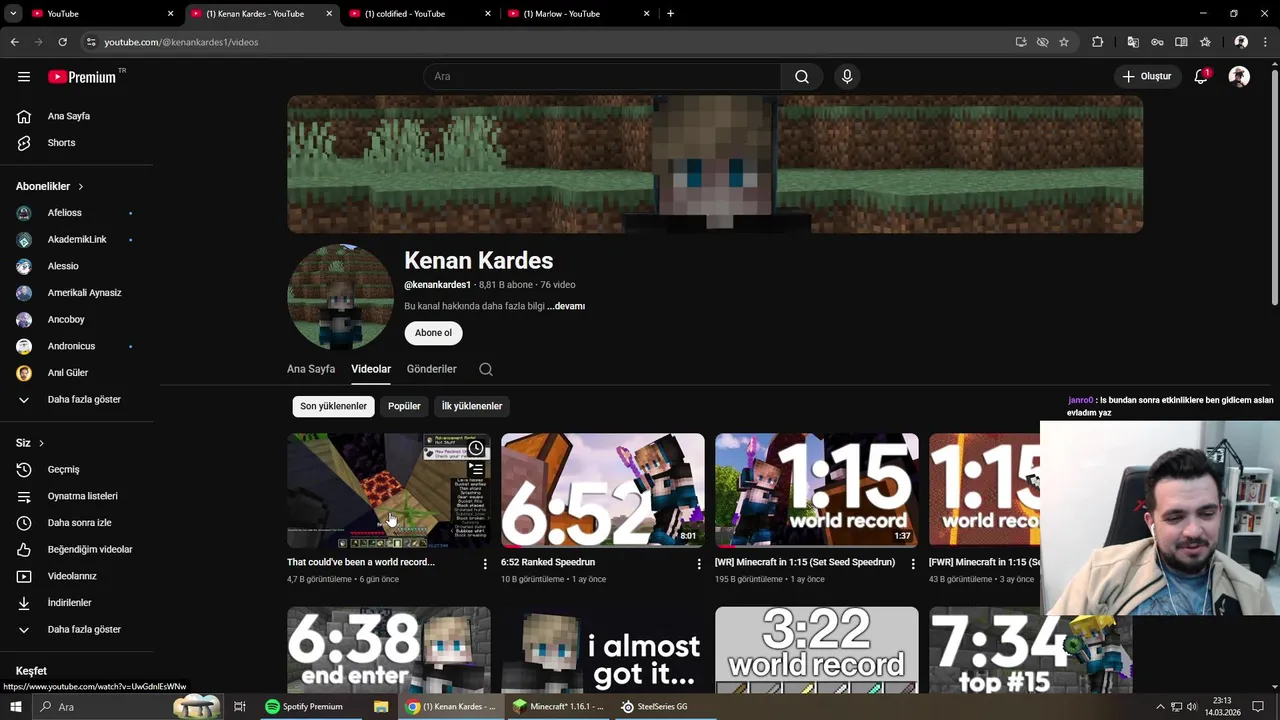Open the 6:38 end enter thumbnail

(388, 650)
